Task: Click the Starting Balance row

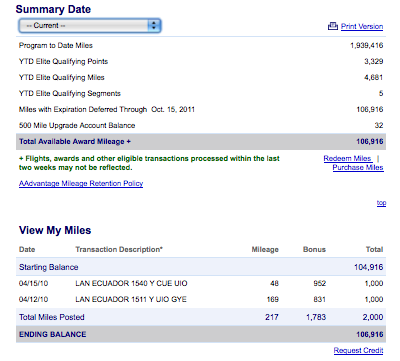Action: click(201, 267)
